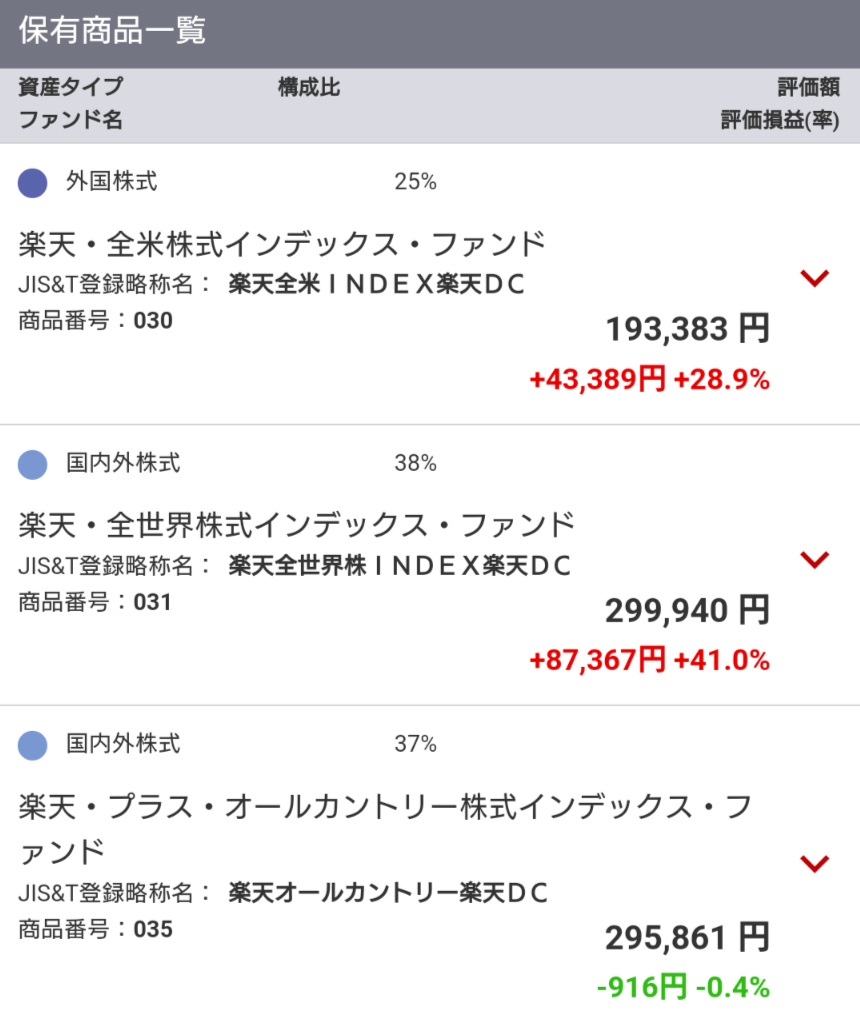Select the 193,383 円 valuation amount

pos(687,328)
